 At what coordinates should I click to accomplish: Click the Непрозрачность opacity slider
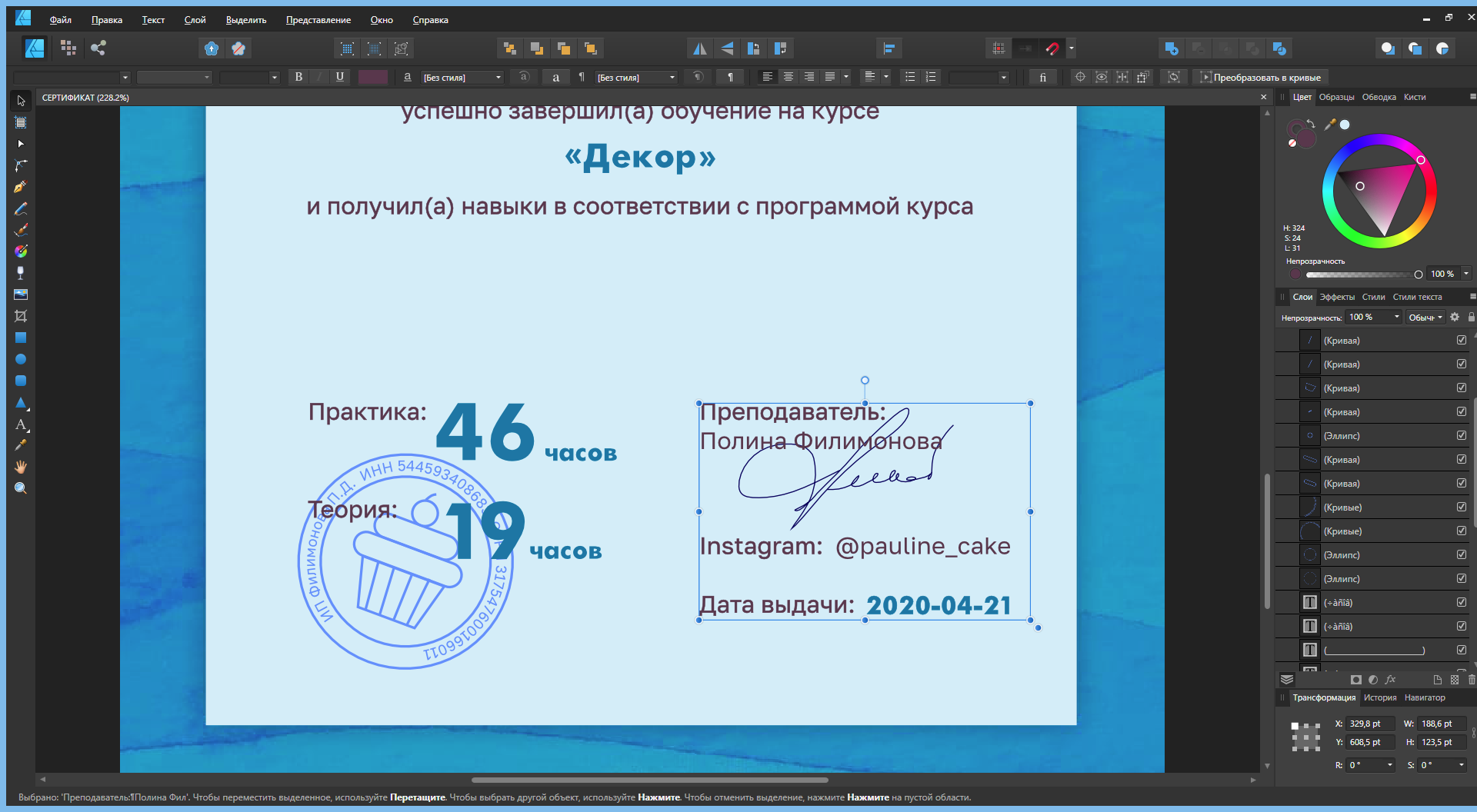coord(1361,275)
